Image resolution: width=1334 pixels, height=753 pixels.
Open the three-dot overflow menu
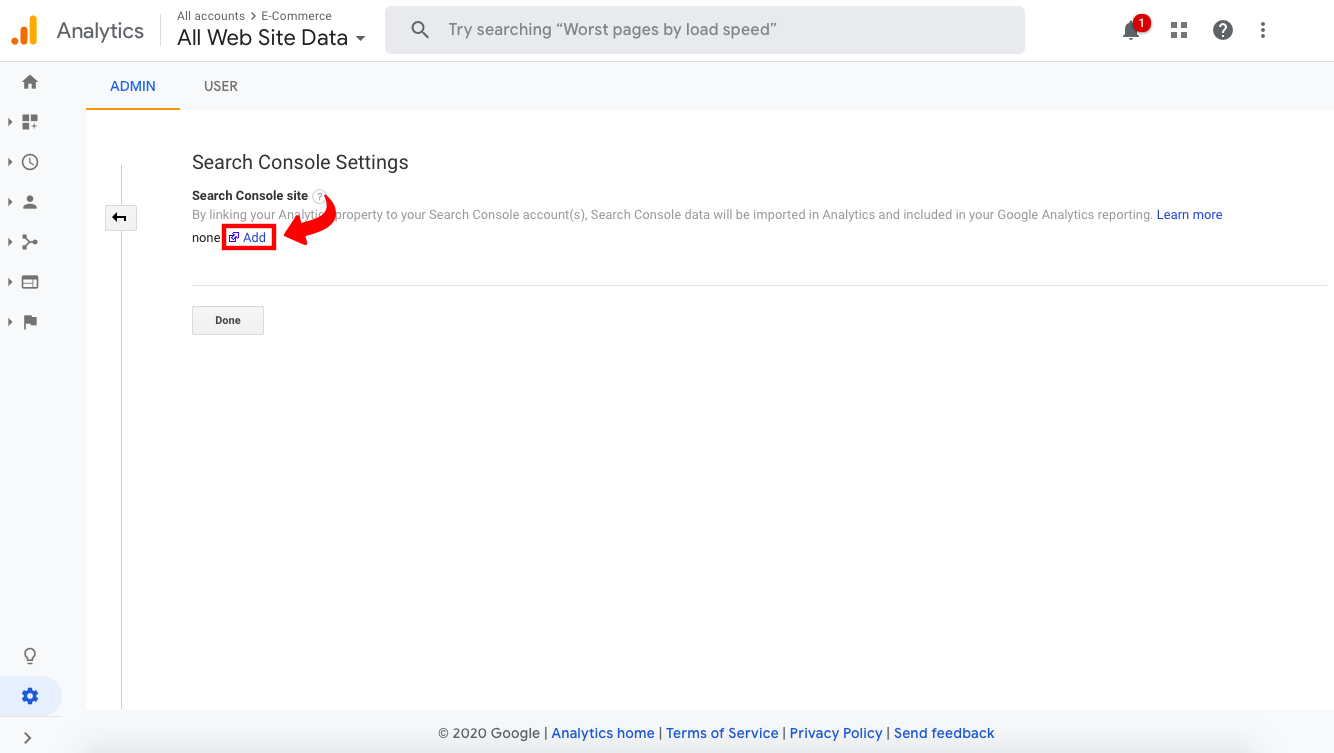click(x=1263, y=30)
